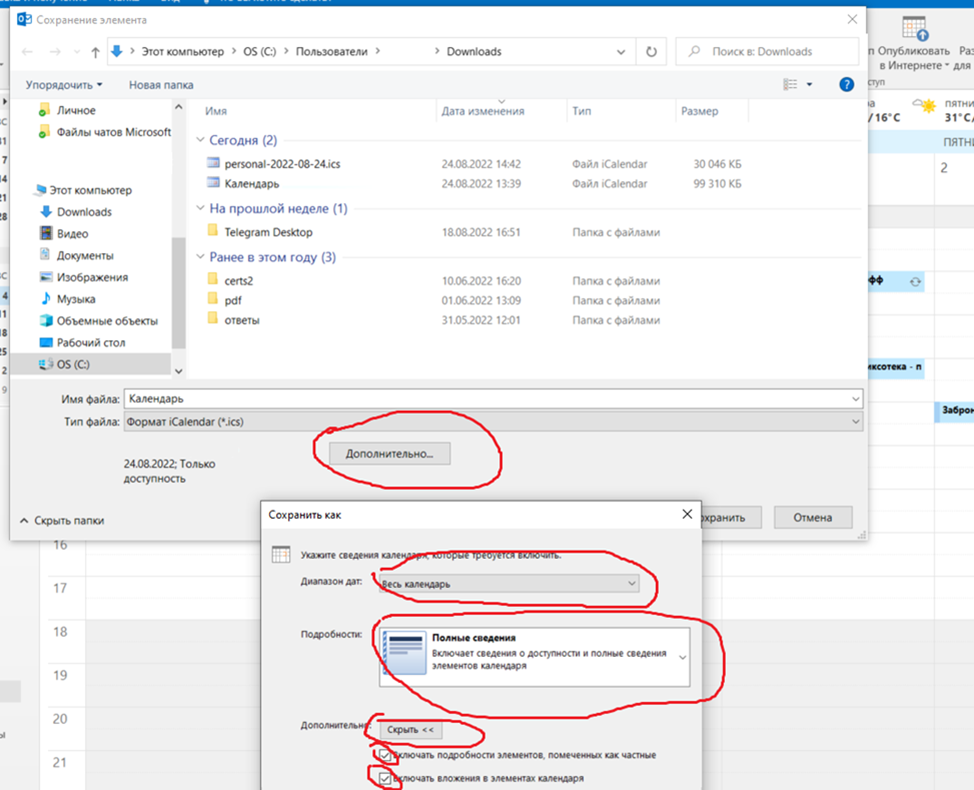Refresh the Downloads folder view
974x790 pixels.
(x=651, y=52)
